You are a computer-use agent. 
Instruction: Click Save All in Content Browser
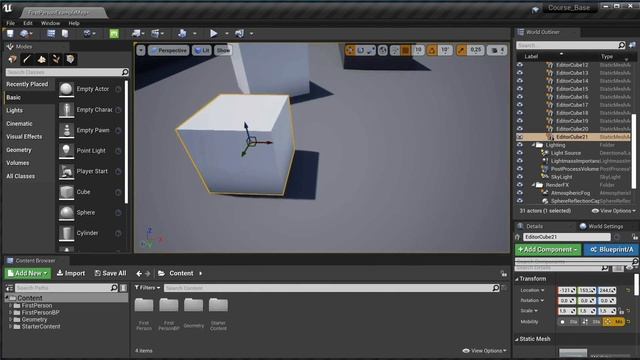pos(110,273)
